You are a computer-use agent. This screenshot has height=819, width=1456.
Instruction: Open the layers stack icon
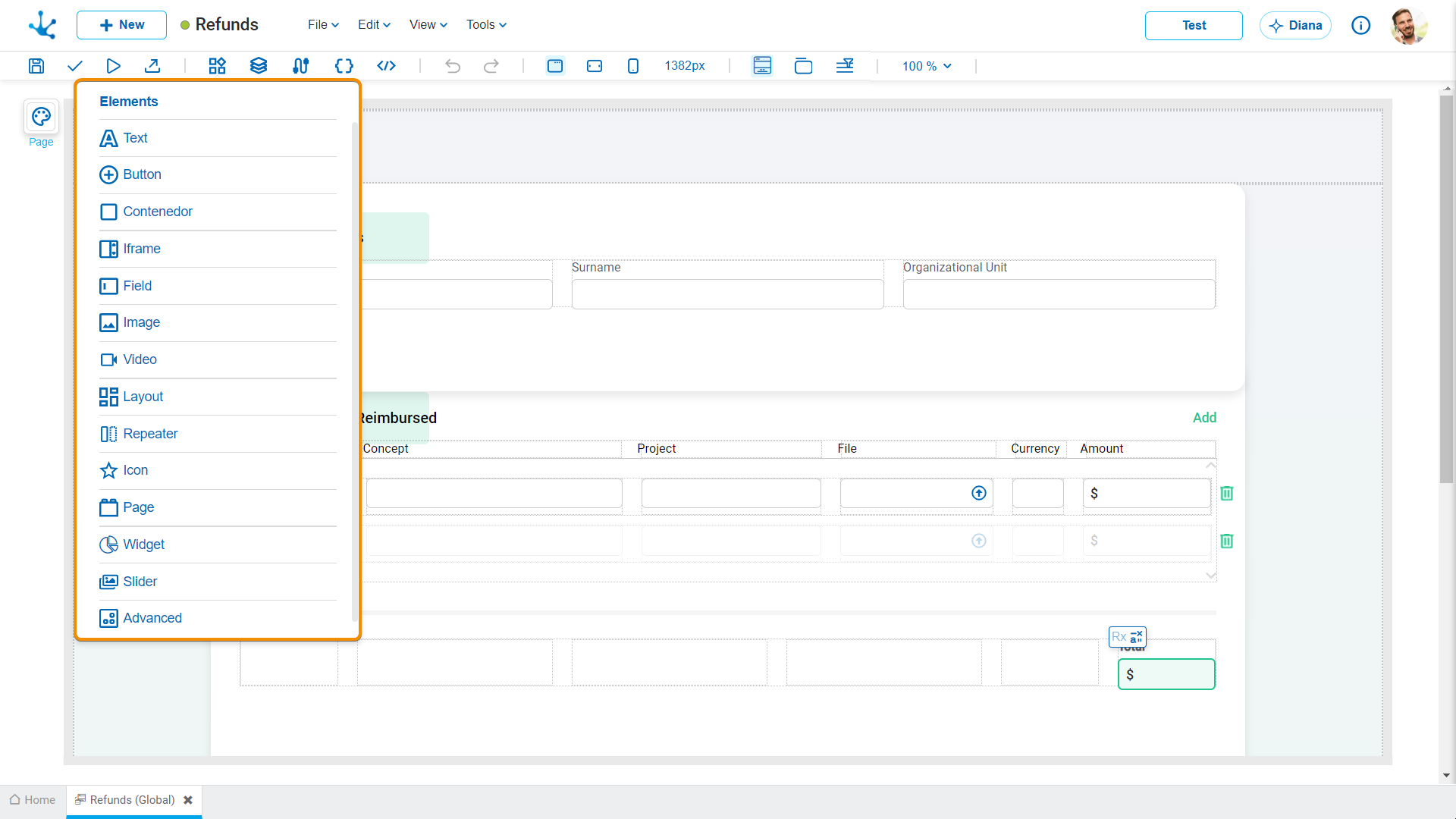pyautogui.click(x=259, y=66)
